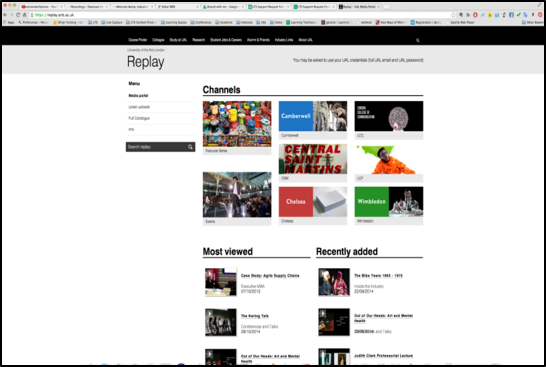The width and height of the screenshot is (546, 367).
Task: Open the Camberwell channel thumbnail
Action: [x=313, y=116]
